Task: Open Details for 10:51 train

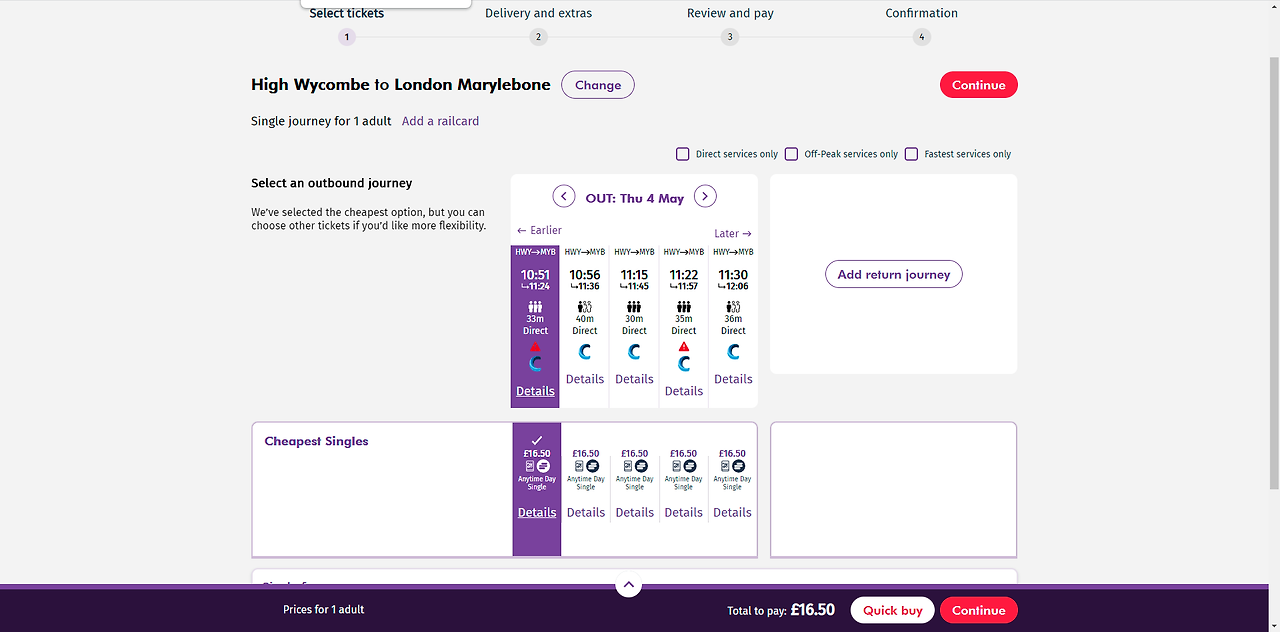Action: 535,391
